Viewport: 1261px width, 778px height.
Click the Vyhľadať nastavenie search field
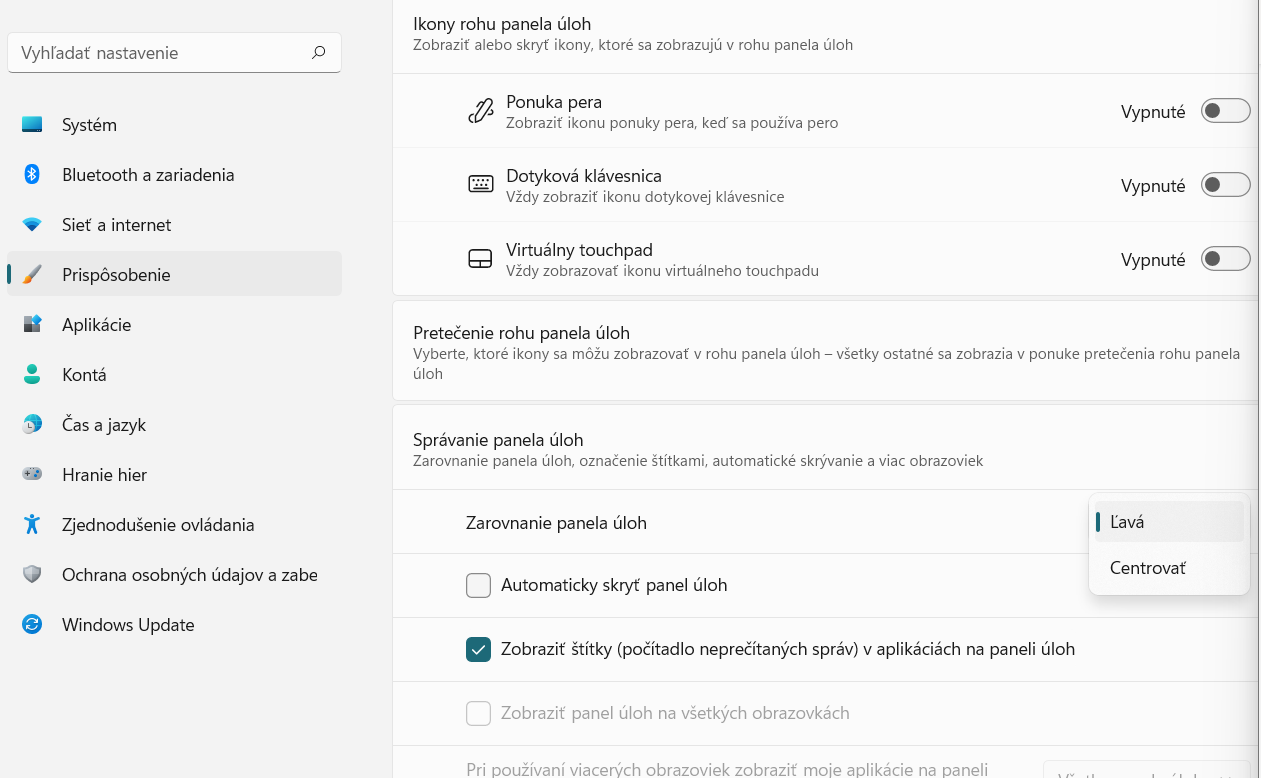(160, 53)
